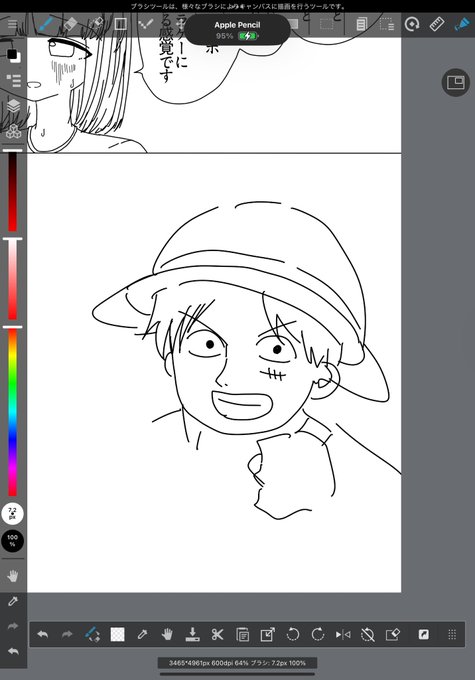The width and height of the screenshot is (475, 680).
Task: Open the hamburger main menu
Action: (x=13, y=24)
